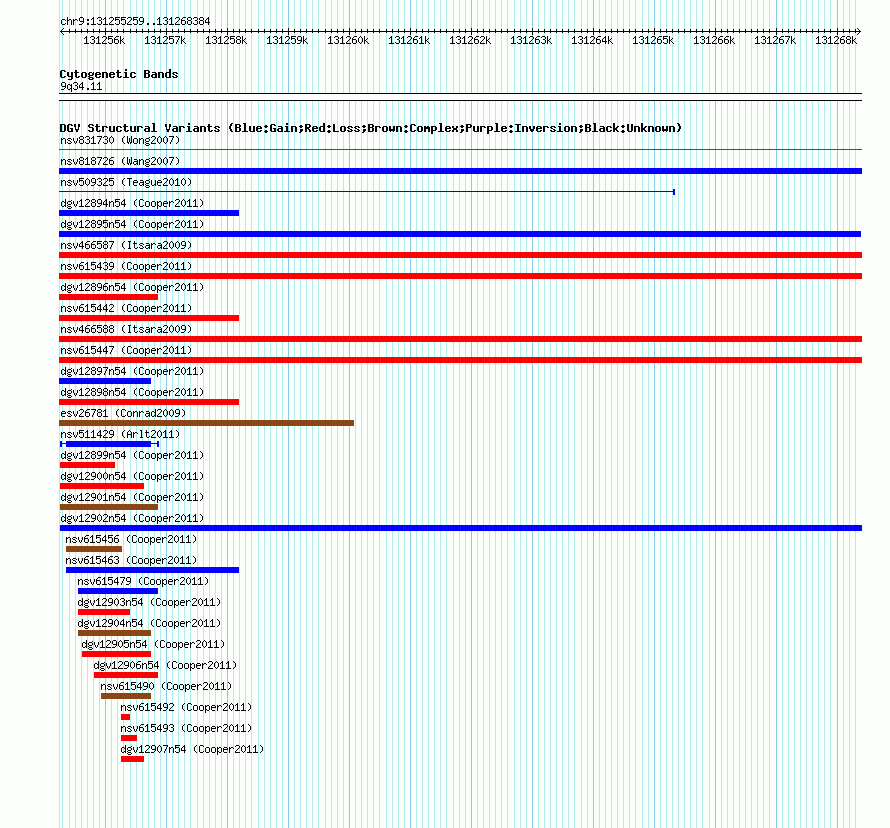
Task: Select the nsv818726 (Wang2007) blue gain bar
Action: 460,171
